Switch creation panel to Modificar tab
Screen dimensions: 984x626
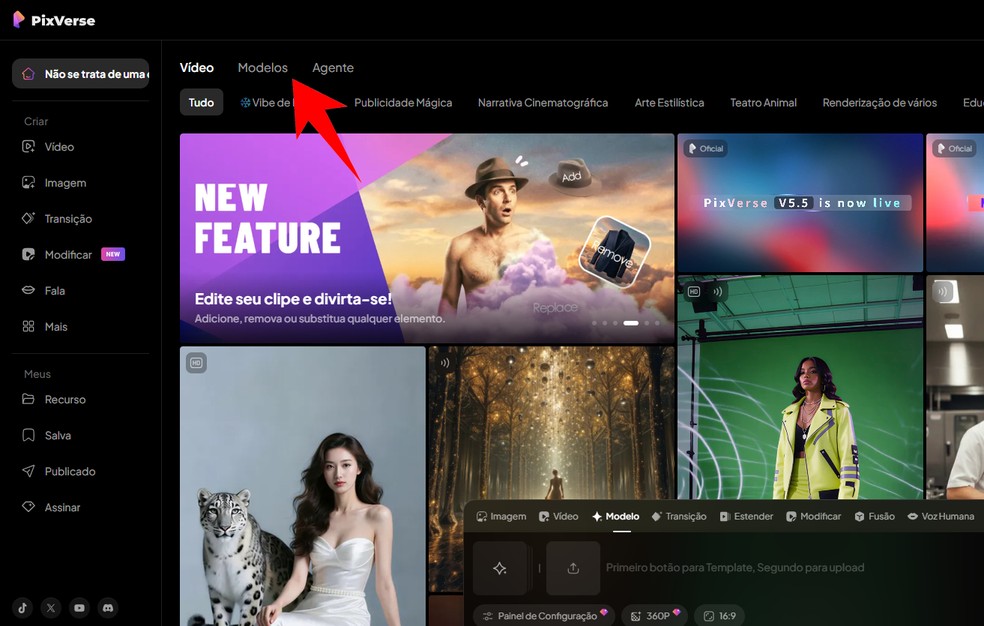click(813, 516)
